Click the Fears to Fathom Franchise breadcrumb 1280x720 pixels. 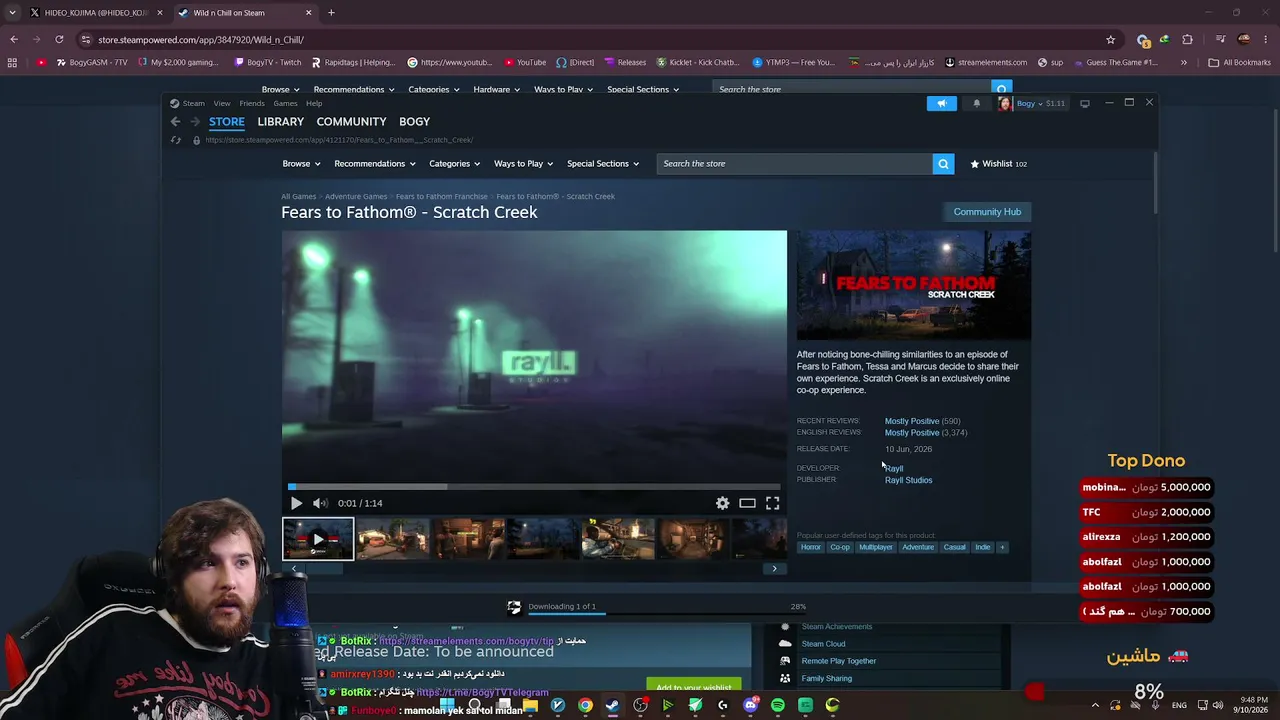[x=441, y=197]
